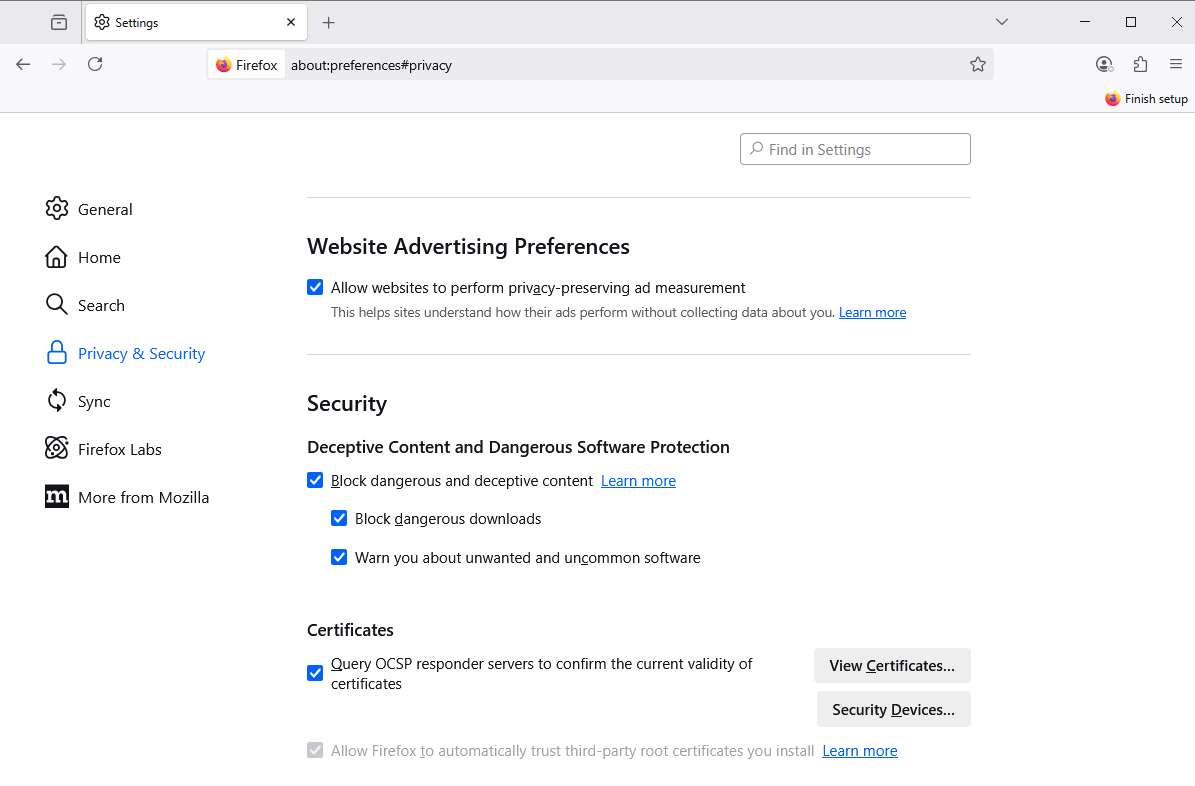Viewport: 1195px width, 786px height.
Task: Select the Home sidebar icon
Action: pos(57,256)
